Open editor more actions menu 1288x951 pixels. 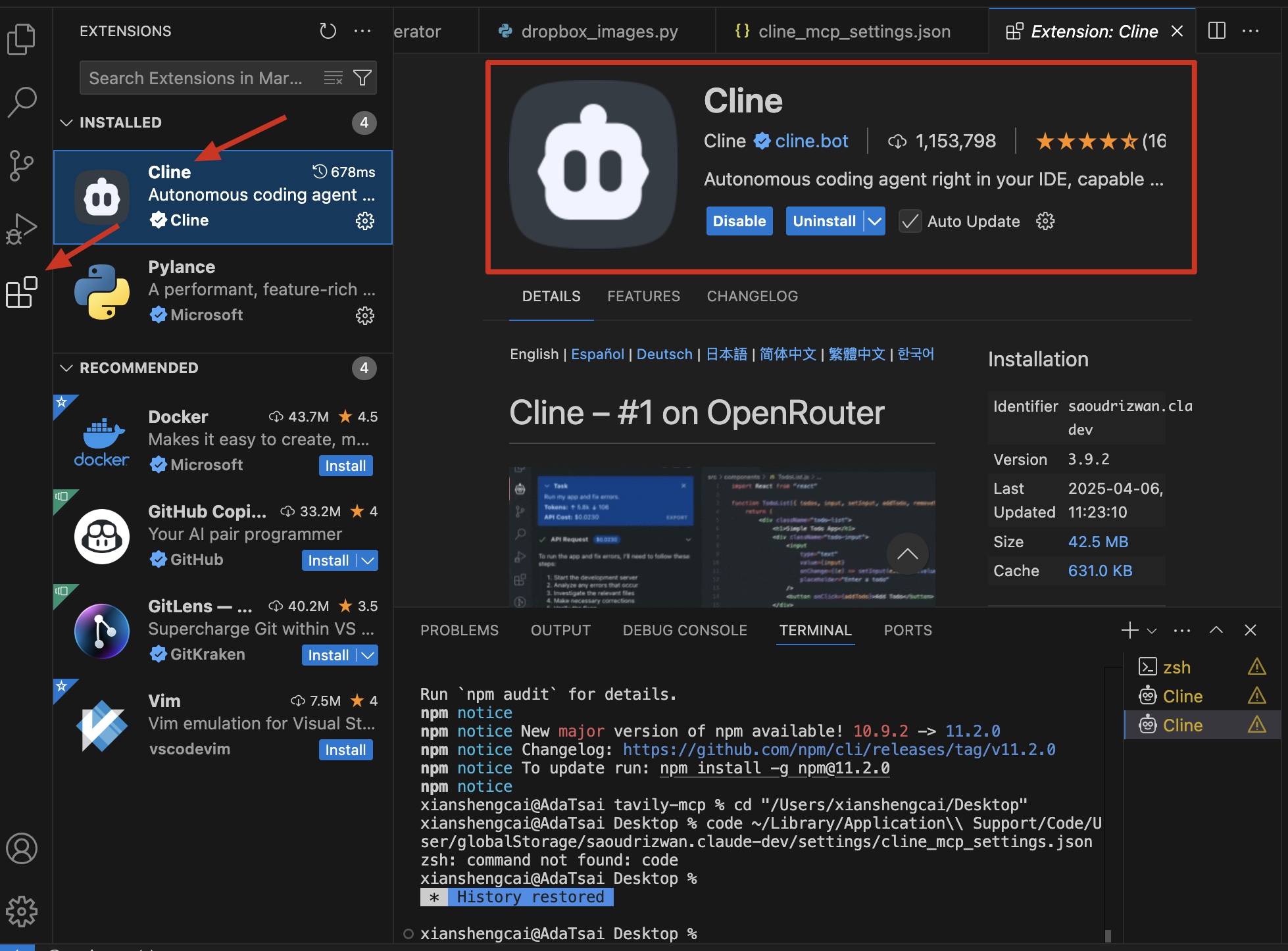(1251, 31)
